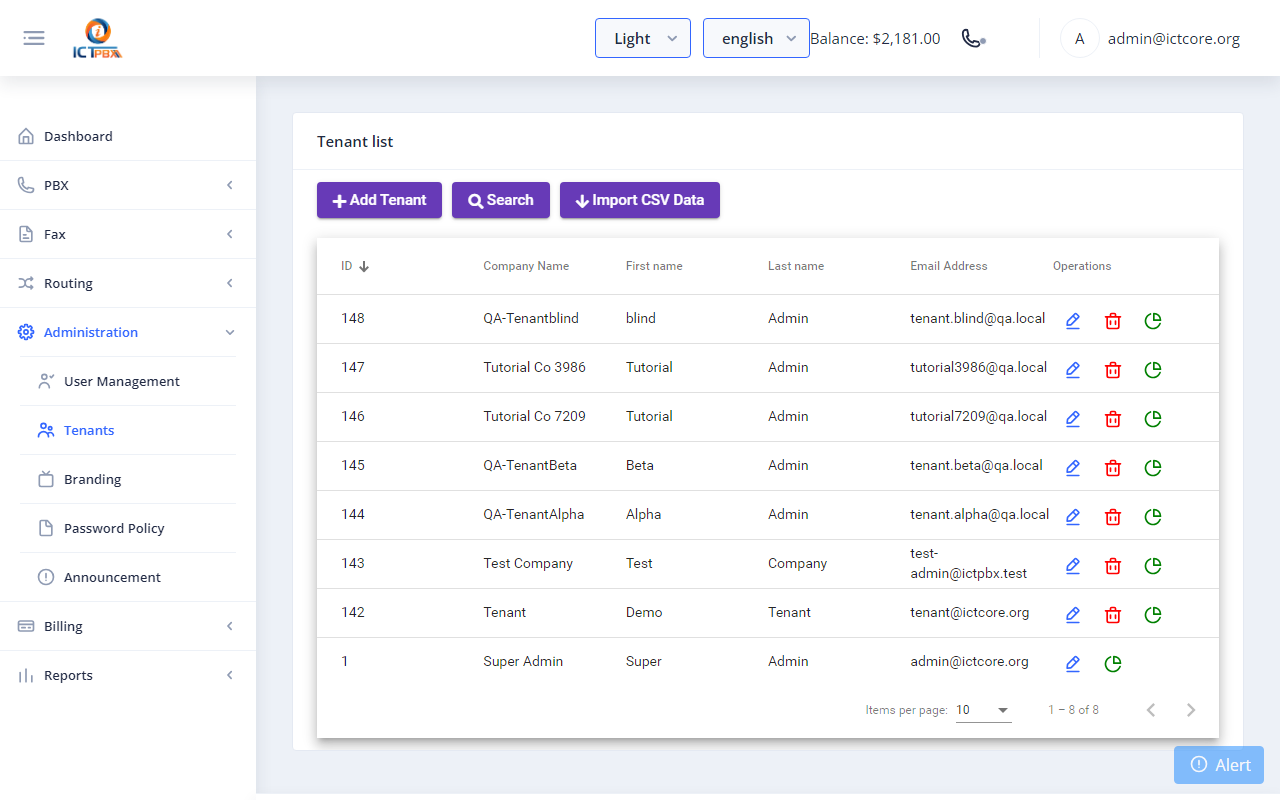Click the Balance: $2,181.00 text
Screen dimensions: 1280x800
pos(875,39)
